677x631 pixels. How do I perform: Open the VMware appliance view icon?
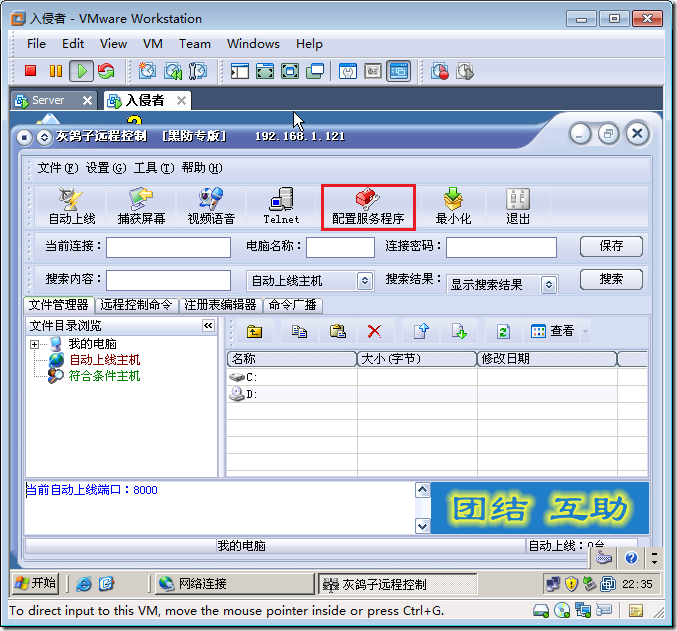[373, 71]
